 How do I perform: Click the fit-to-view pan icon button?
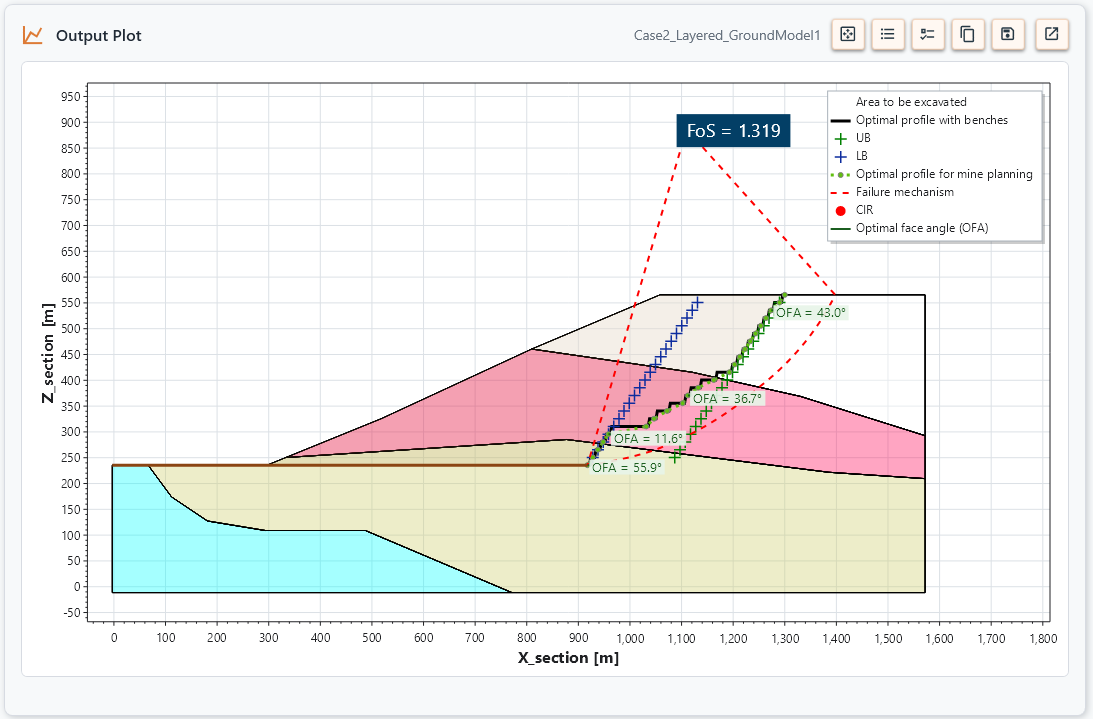point(848,34)
